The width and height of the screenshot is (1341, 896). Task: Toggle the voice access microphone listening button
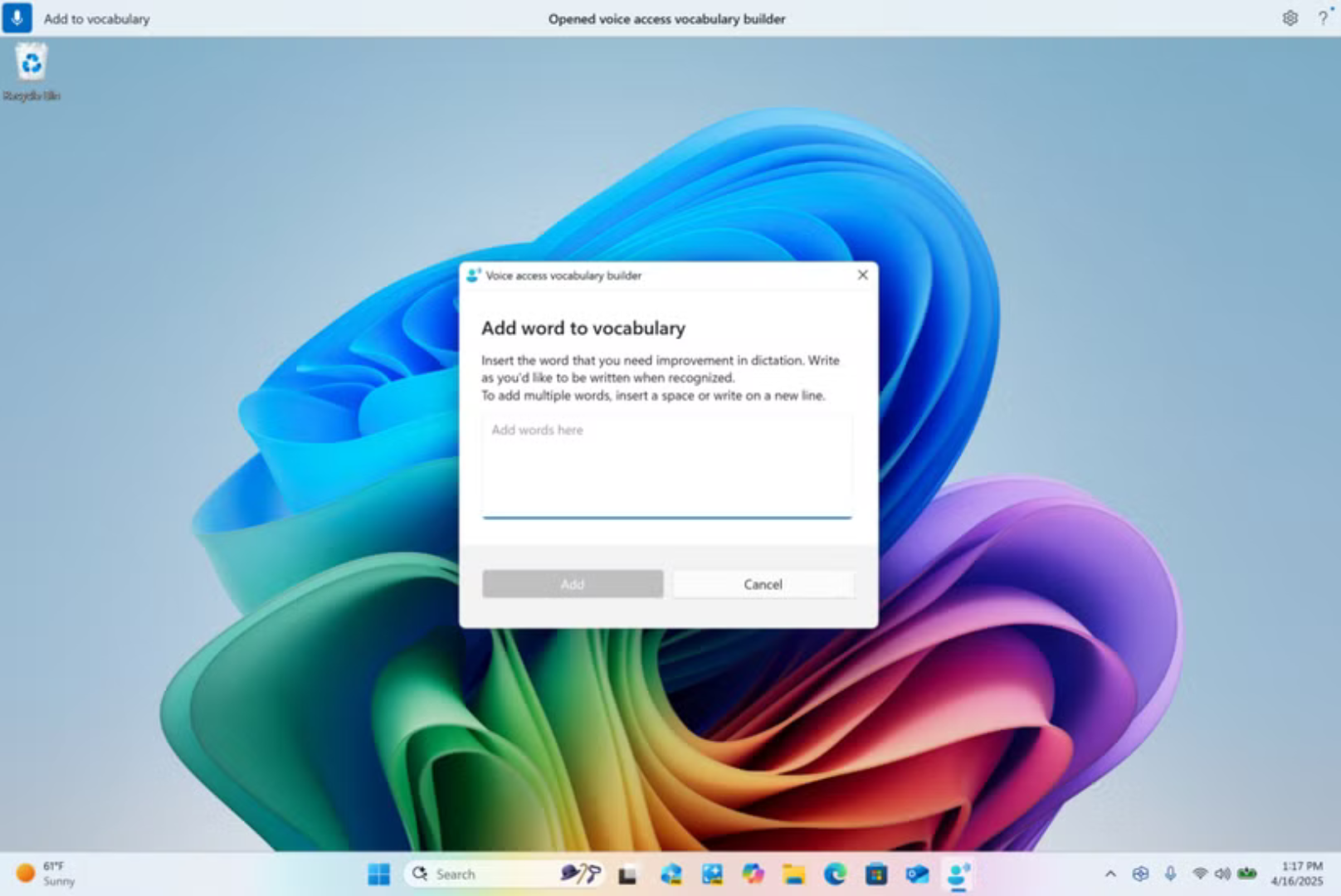[17, 18]
